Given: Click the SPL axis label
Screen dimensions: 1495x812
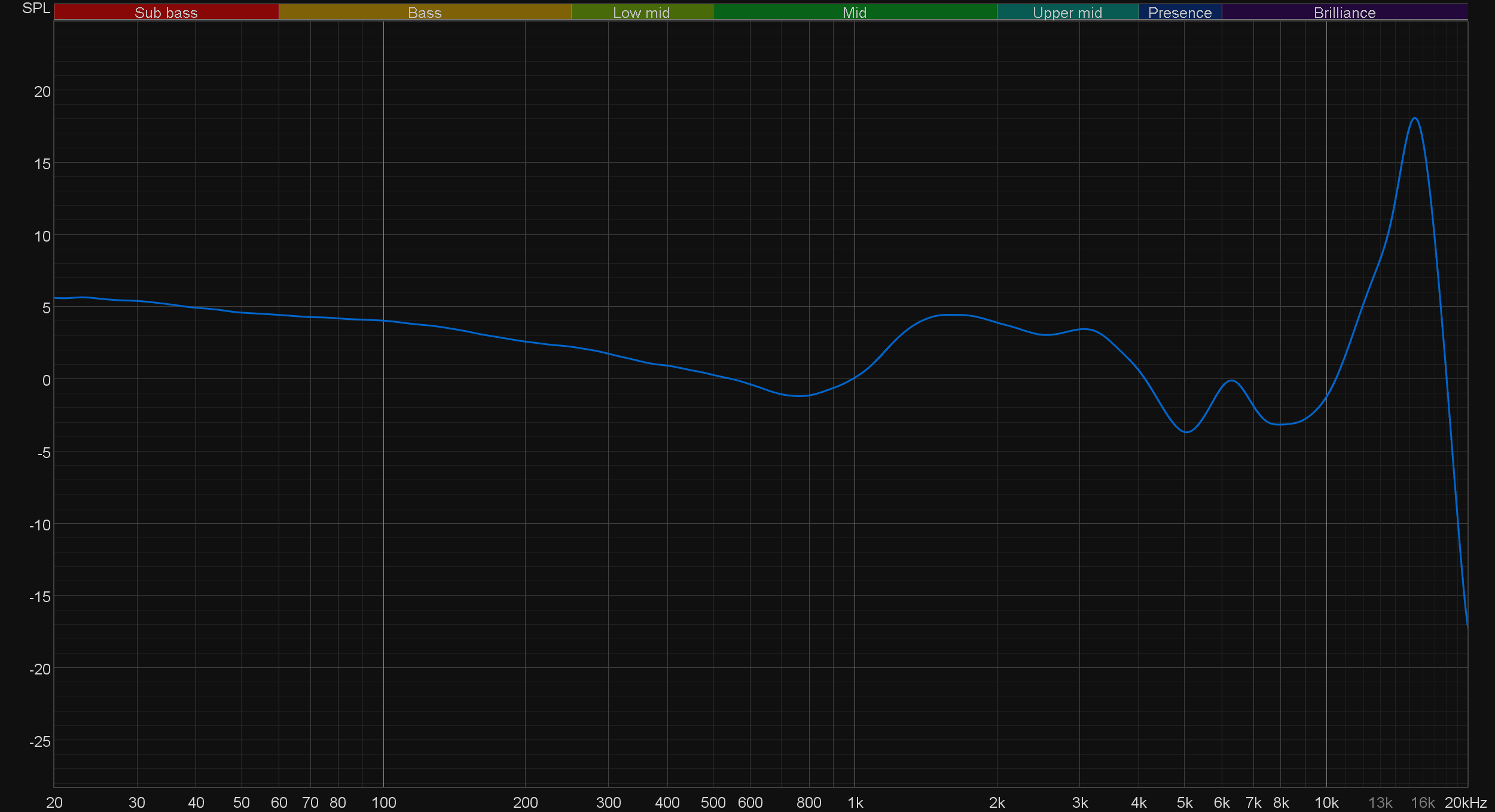Looking at the screenshot, I should tap(36, 8).
